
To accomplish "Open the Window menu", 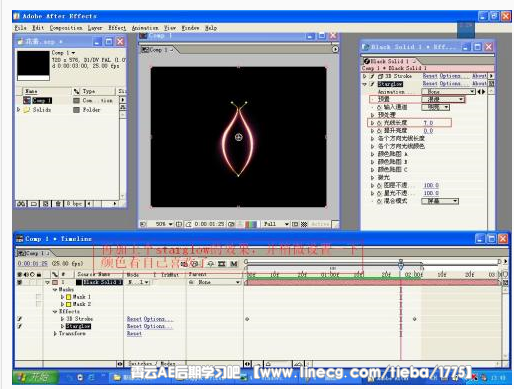I will (190, 28).
